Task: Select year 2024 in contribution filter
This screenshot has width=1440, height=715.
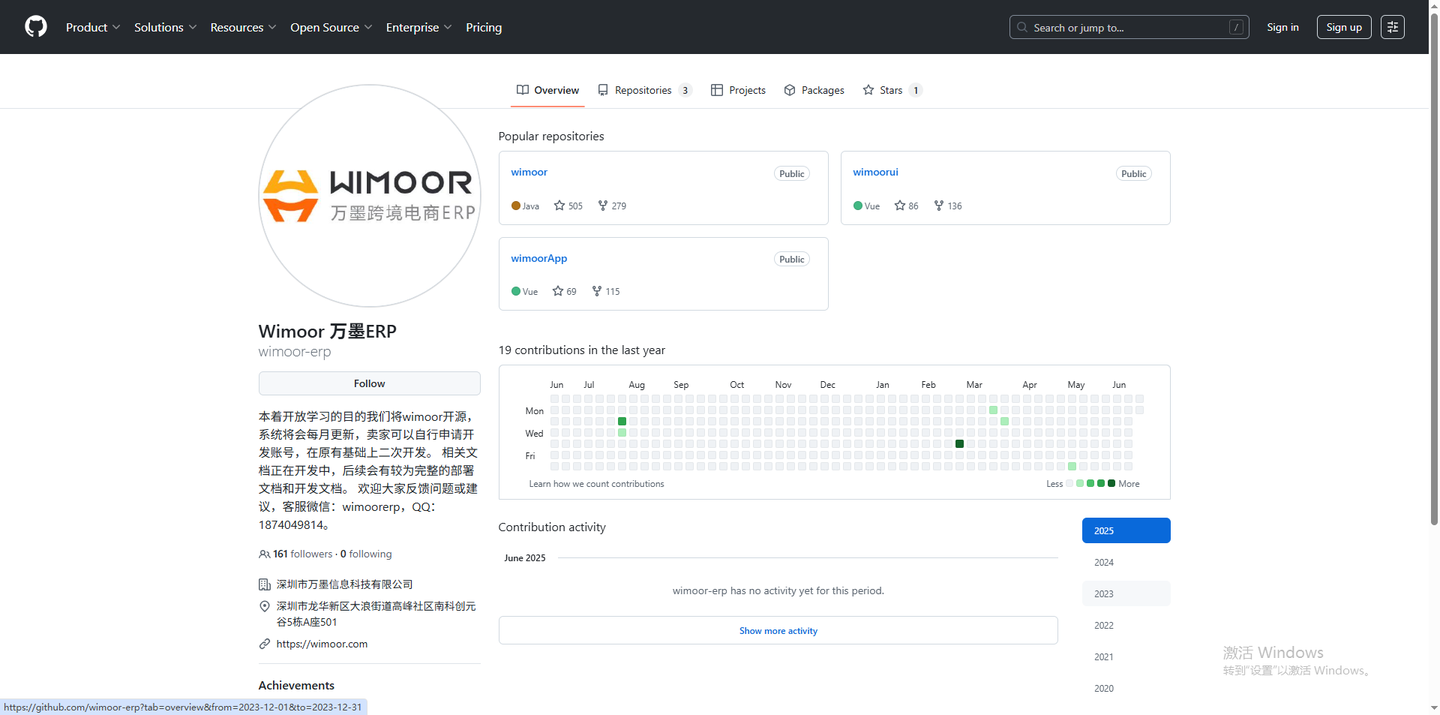Action: (1126, 562)
